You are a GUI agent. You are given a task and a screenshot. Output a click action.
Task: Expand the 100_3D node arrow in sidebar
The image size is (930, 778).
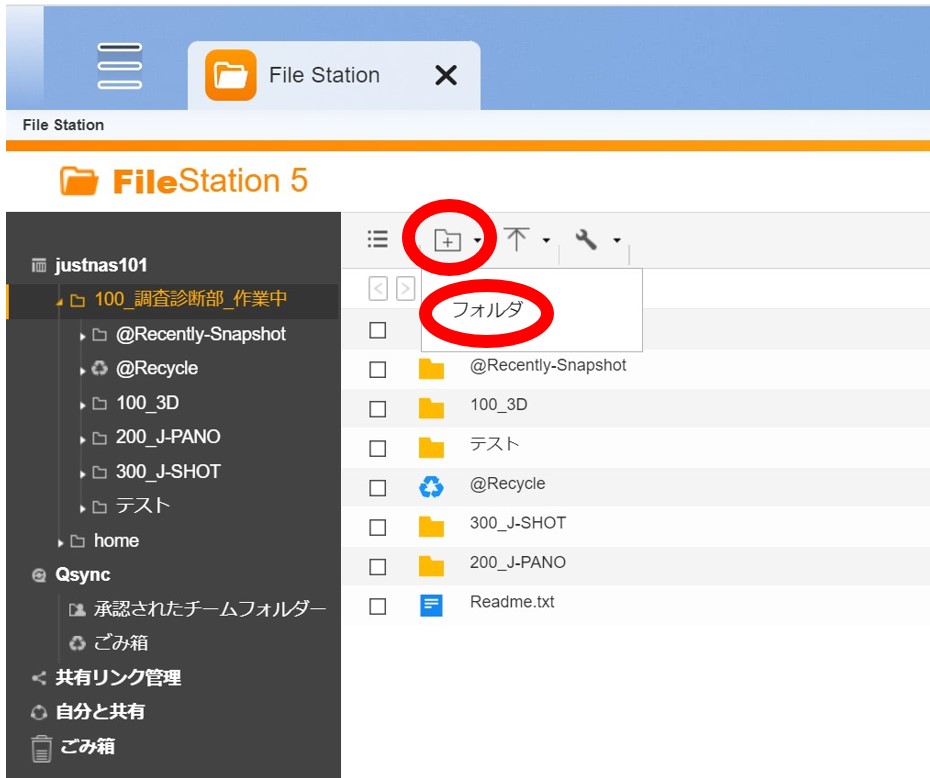pyautogui.click(x=82, y=406)
